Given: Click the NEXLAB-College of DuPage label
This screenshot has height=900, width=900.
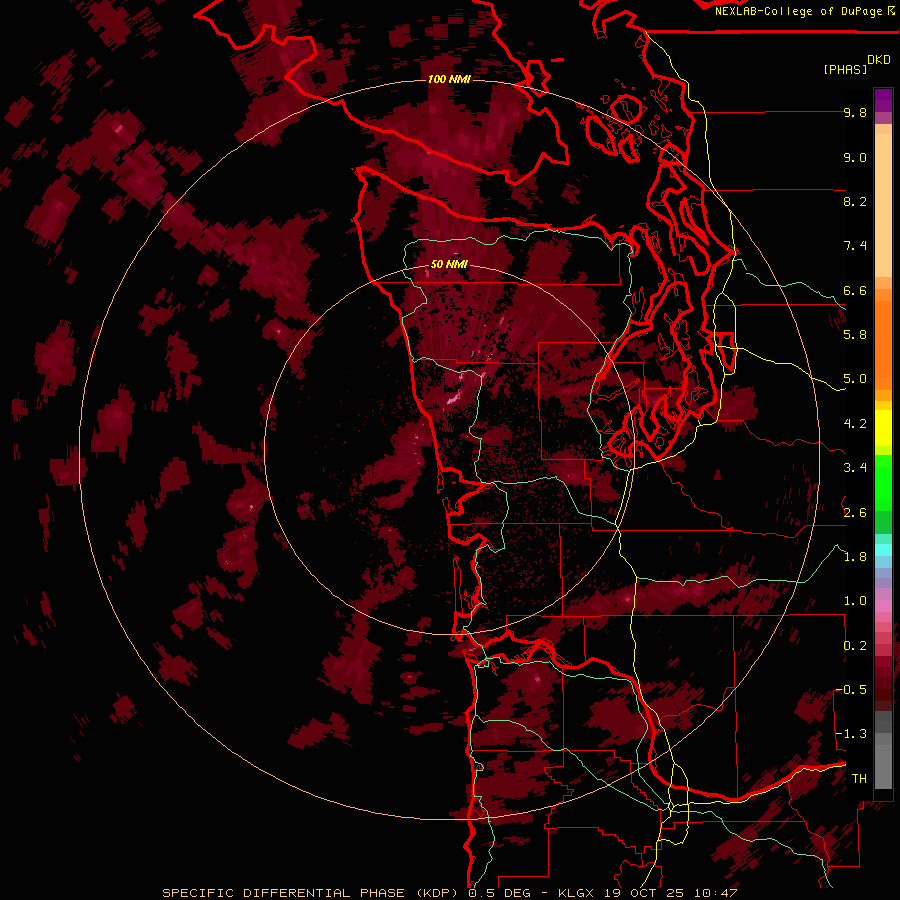Looking at the screenshot, I should (x=799, y=11).
